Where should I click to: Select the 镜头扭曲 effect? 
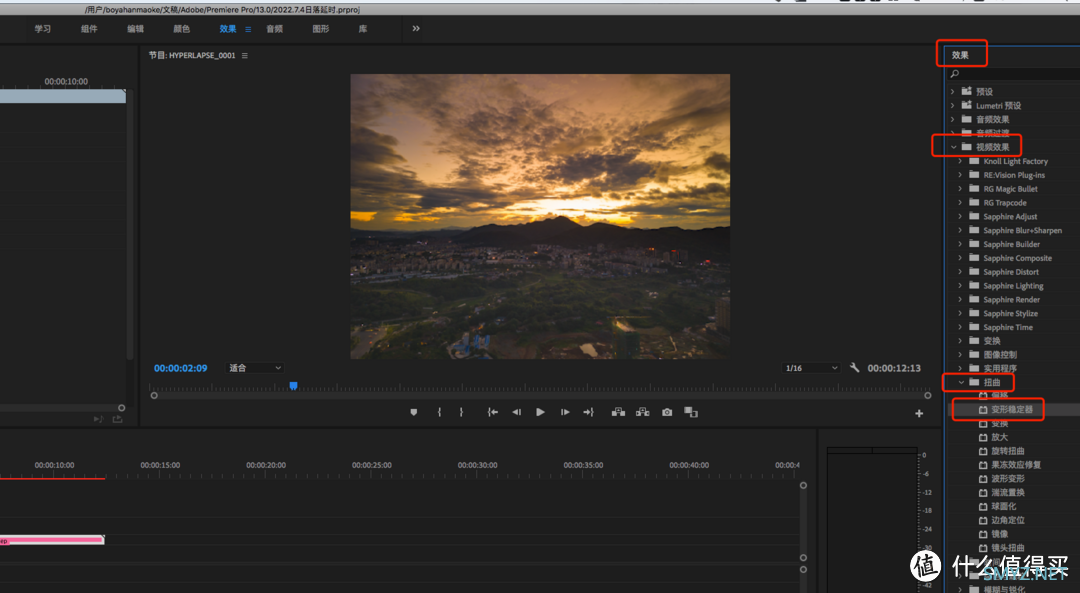point(1008,548)
